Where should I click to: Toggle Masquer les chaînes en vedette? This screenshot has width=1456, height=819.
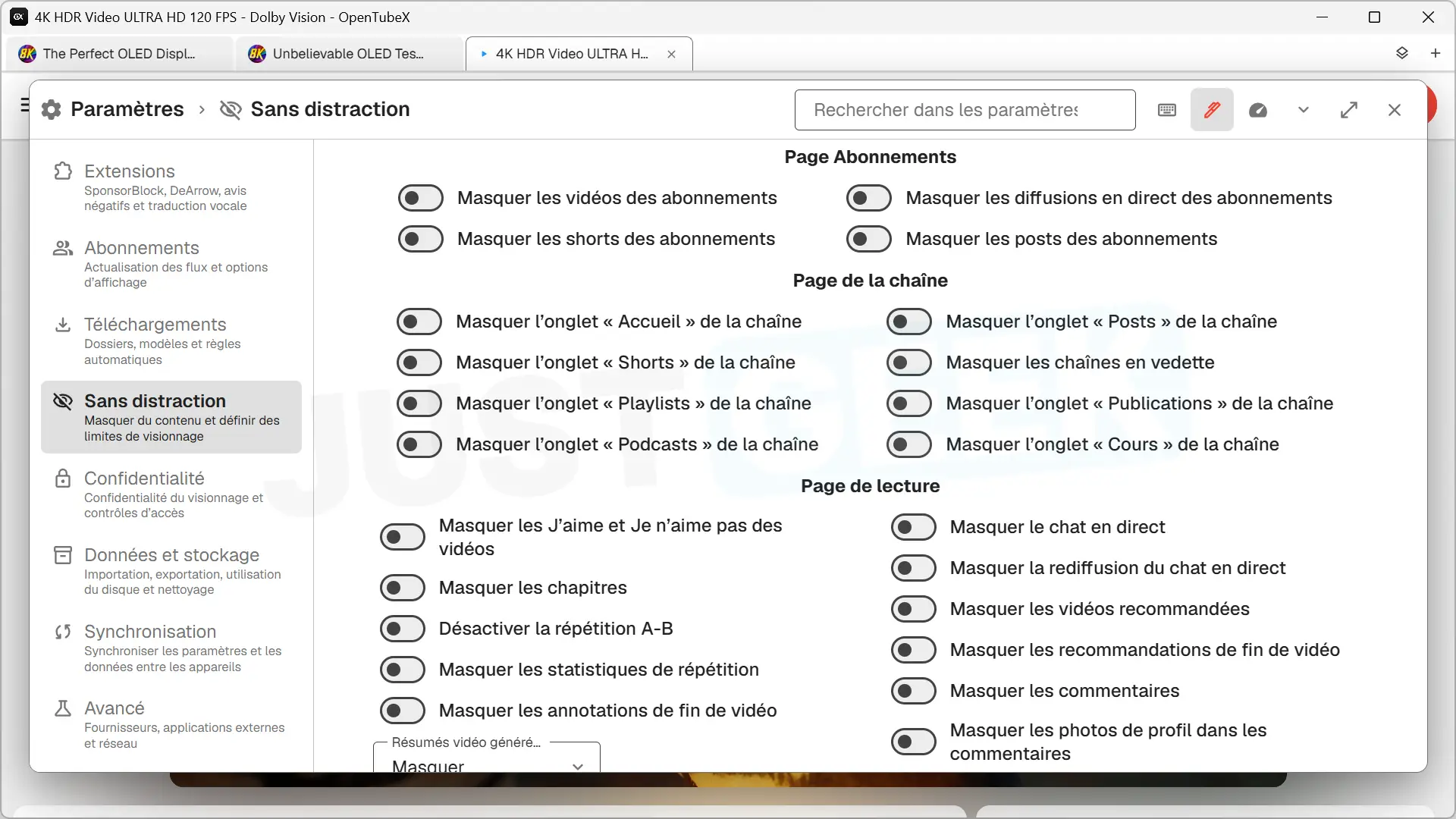click(x=909, y=363)
